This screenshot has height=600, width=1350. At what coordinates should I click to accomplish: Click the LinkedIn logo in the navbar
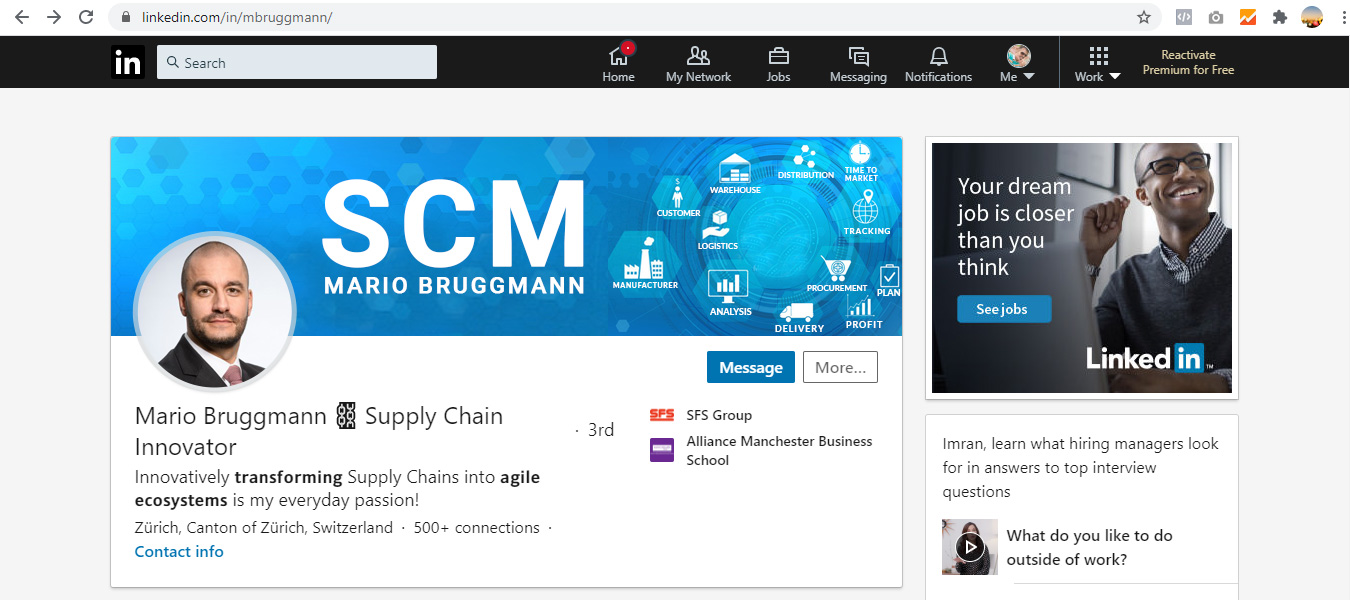128,62
